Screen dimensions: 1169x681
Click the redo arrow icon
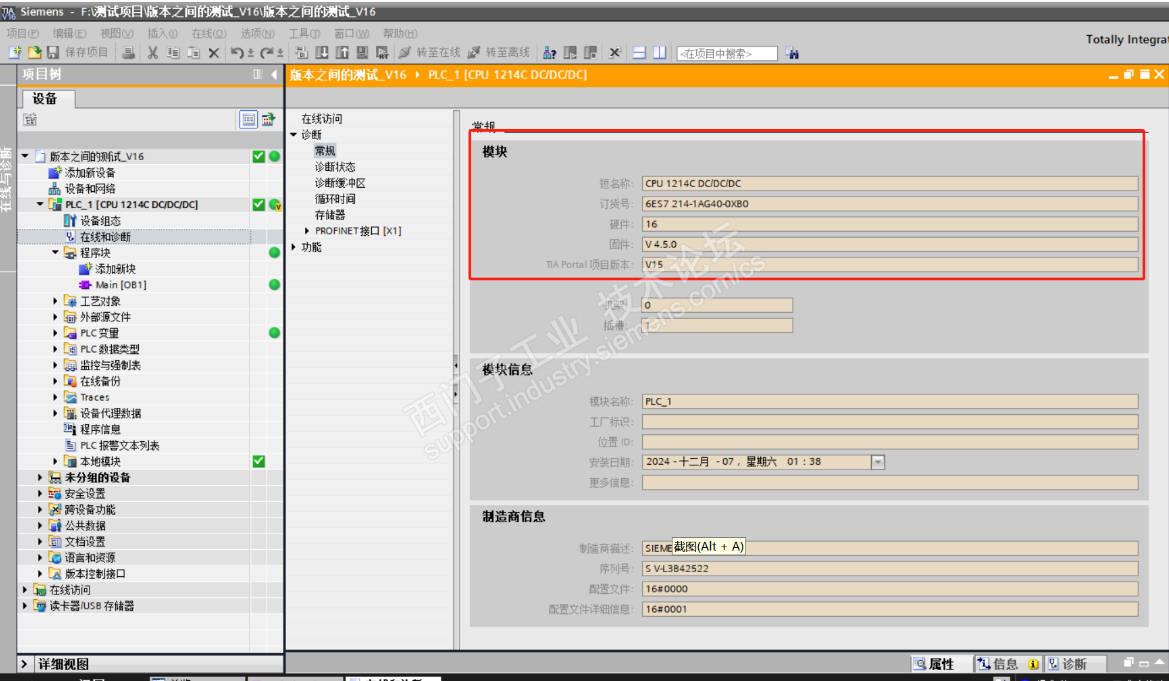click(268, 52)
